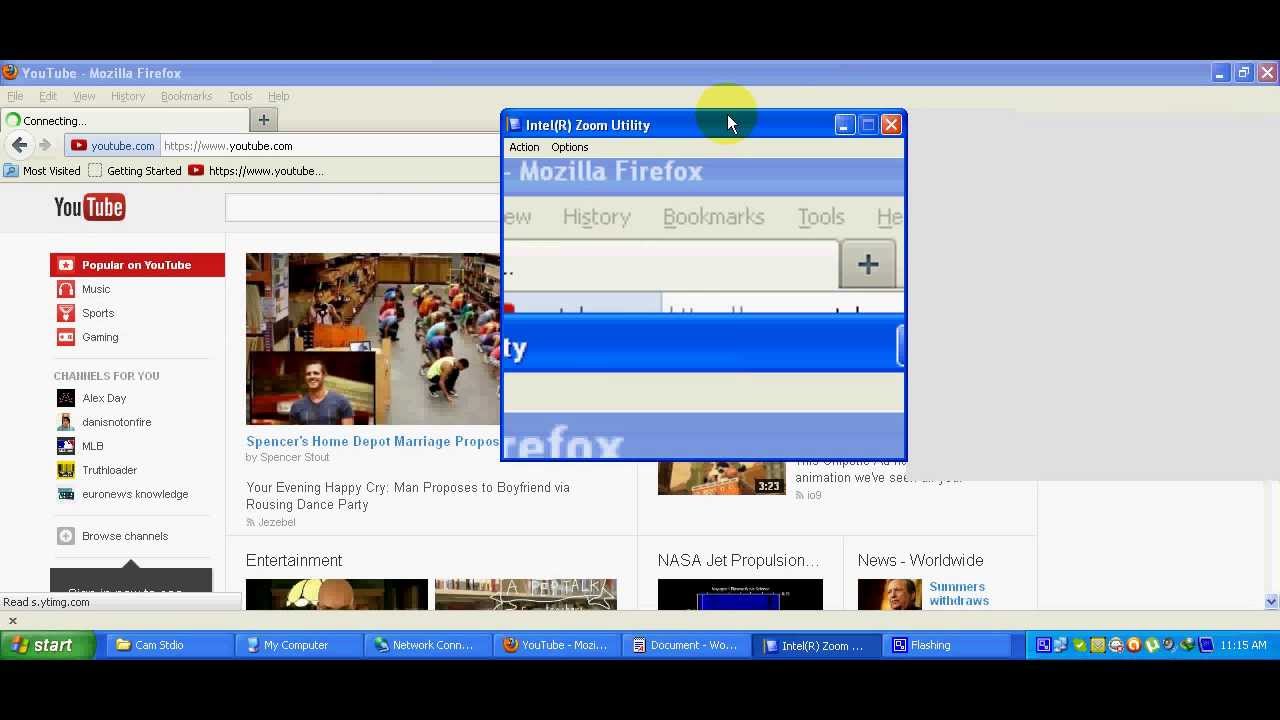The width and height of the screenshot is (1280, 720).
Task: Open the Edit menu in Firefox
Action: (48, 96)
